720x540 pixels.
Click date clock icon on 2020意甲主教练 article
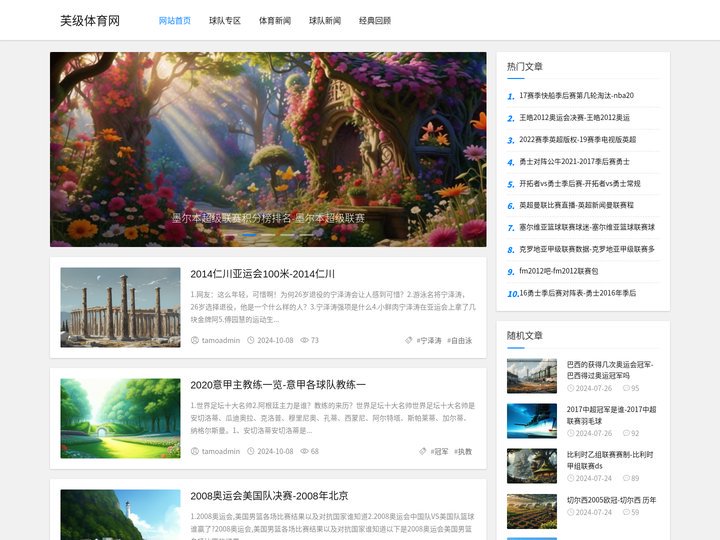251,451
